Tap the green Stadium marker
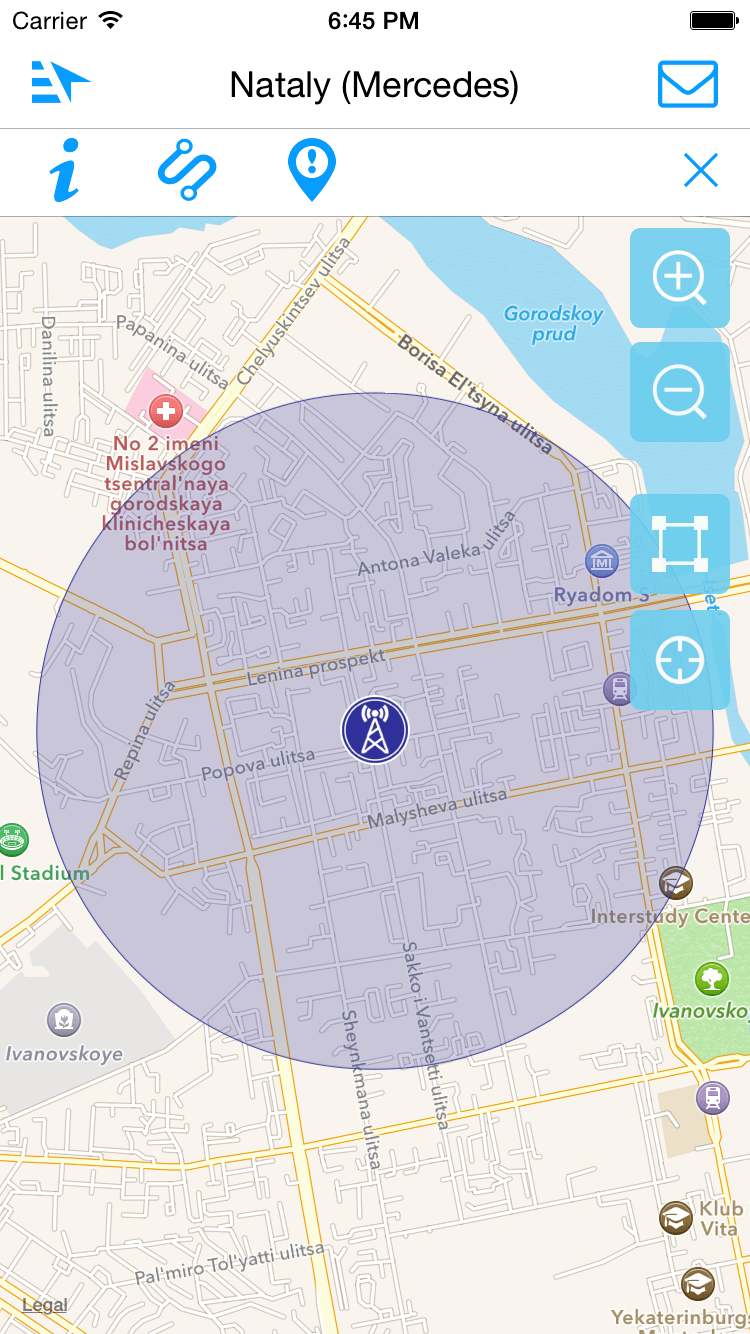The image size is (750, 1334). click(13, 840)
